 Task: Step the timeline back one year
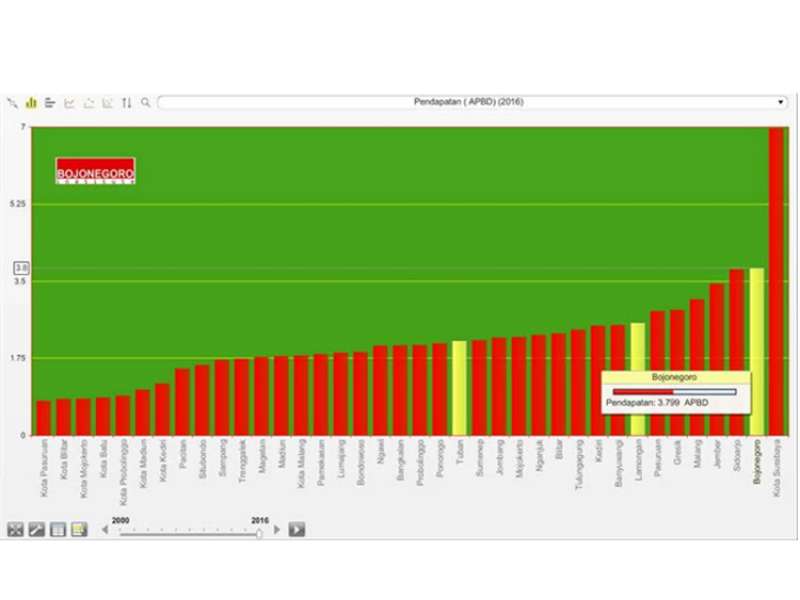click(105, 530)
